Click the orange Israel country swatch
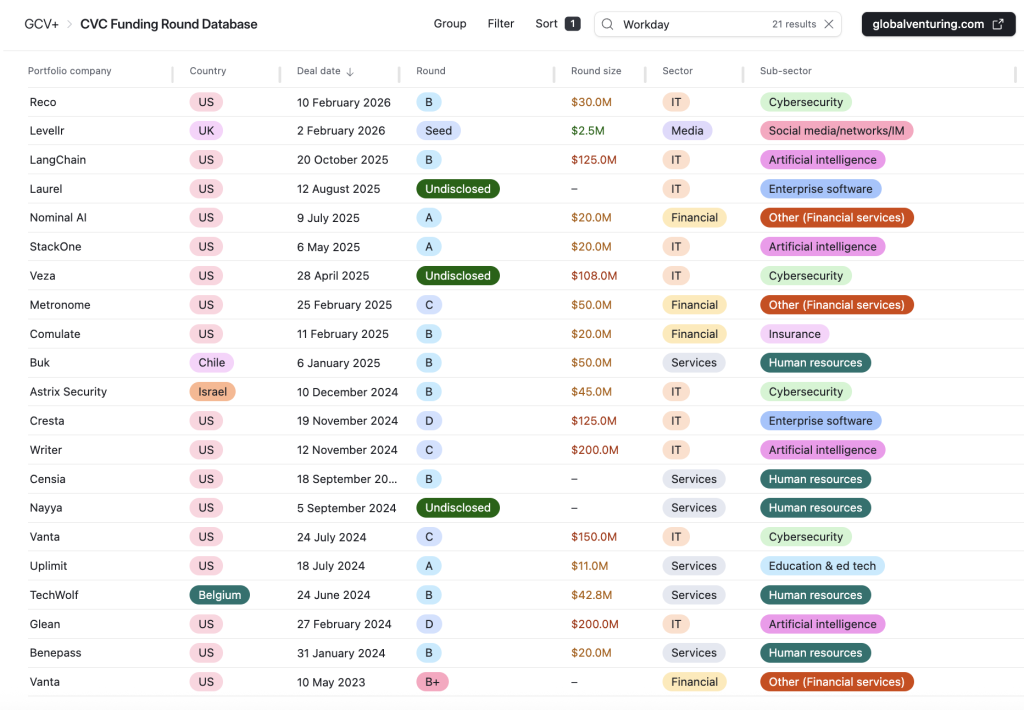 (212, 391)
